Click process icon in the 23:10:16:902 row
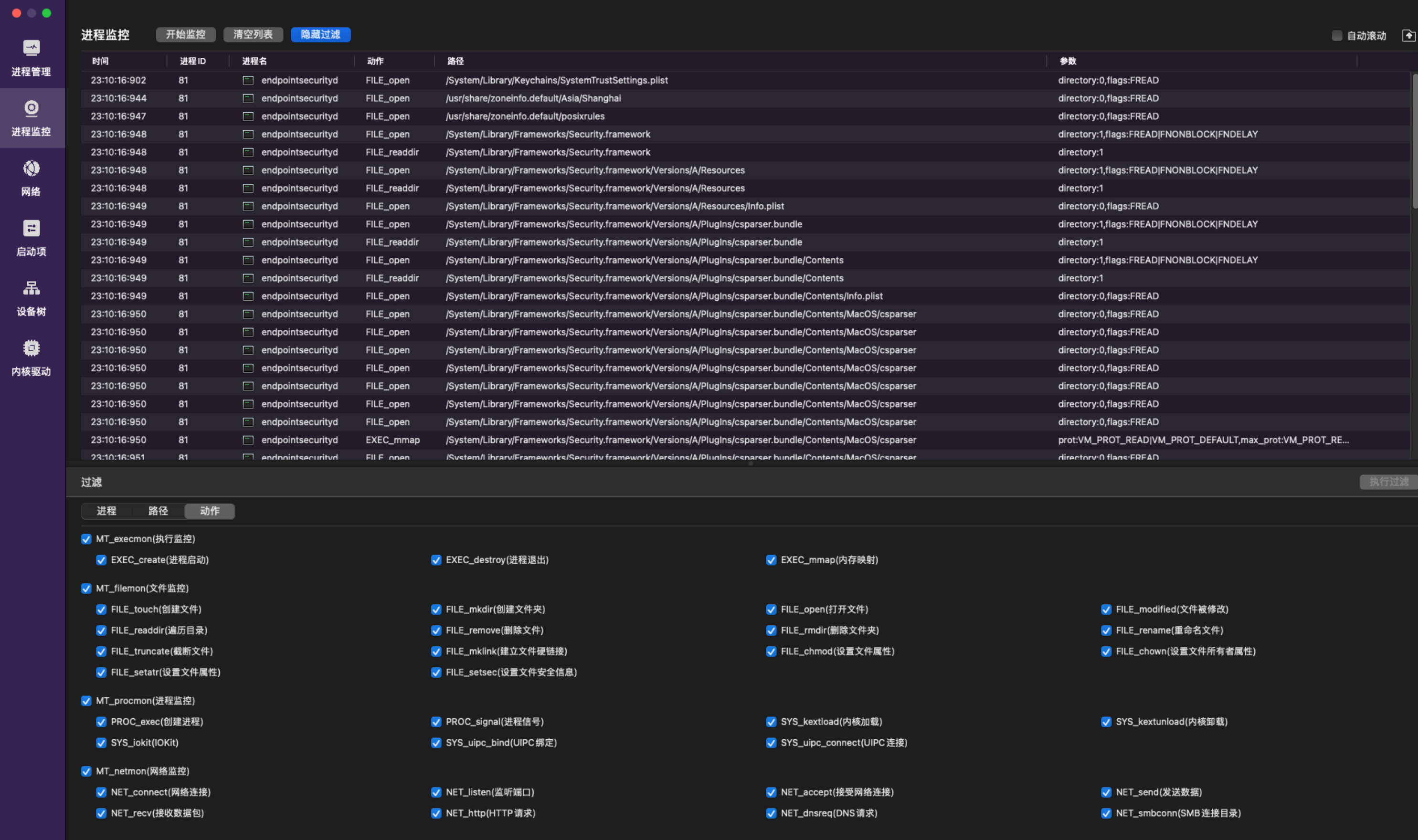The height and width of the screenshot is (840, 1418). coord(248,80)
